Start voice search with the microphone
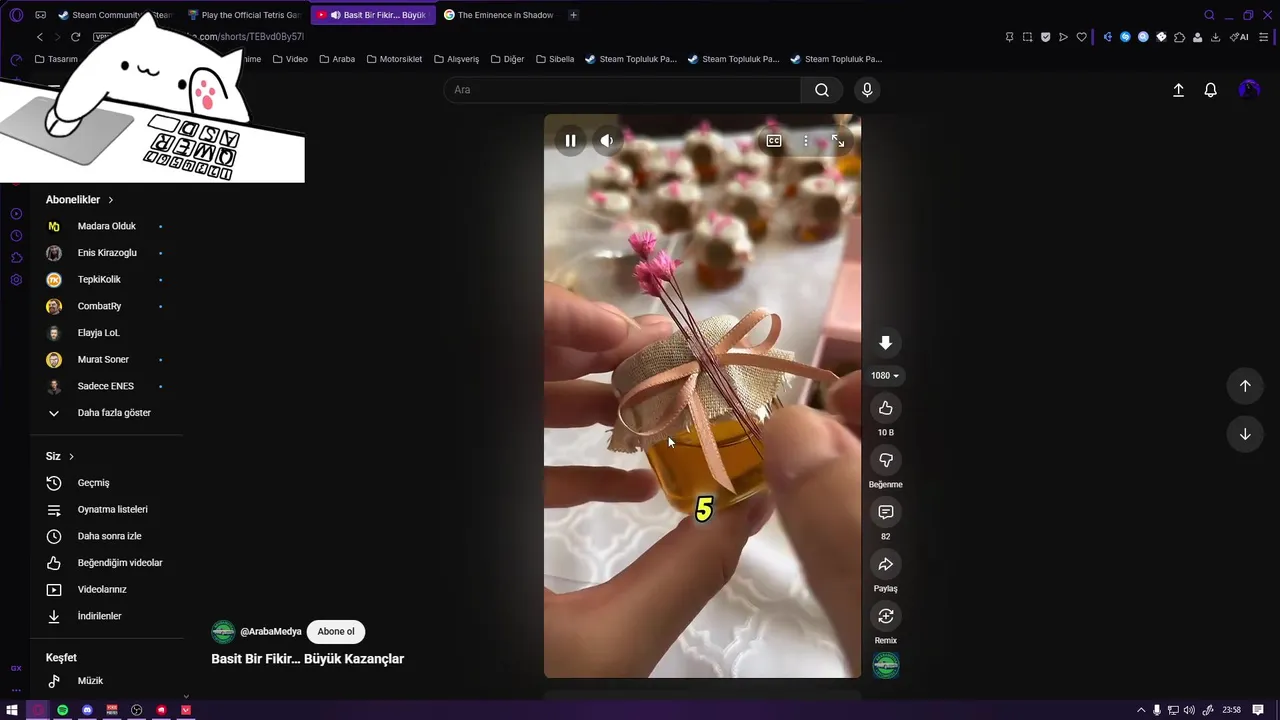1280x720 pixels. [x=867, y=90]
